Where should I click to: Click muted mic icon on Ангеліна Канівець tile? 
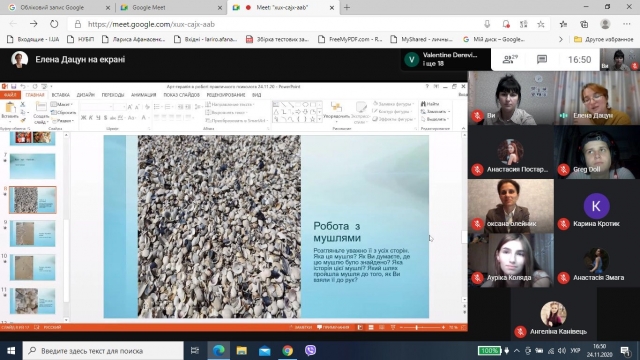pyautogui.click(x=520, y=331)
